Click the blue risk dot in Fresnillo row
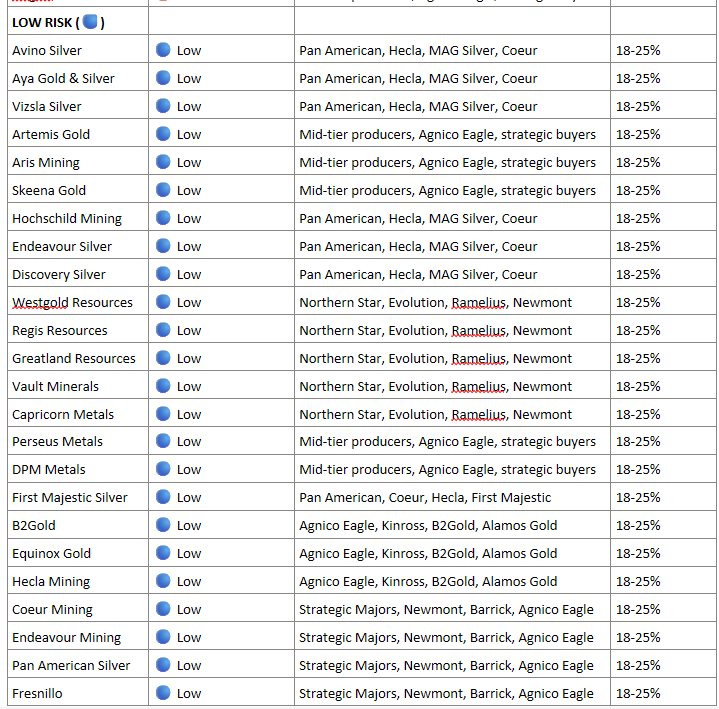 pos(163,692)
